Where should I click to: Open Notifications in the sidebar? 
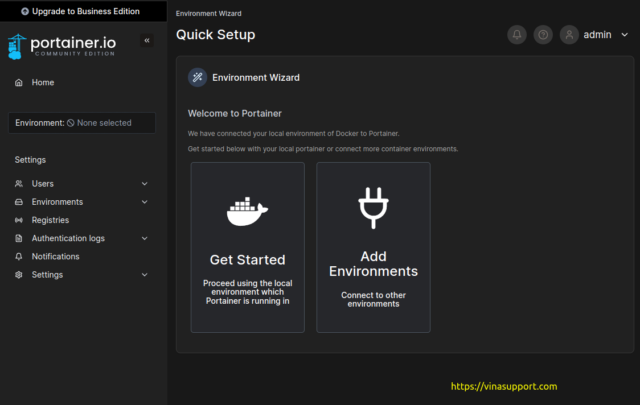click(55, 257)
